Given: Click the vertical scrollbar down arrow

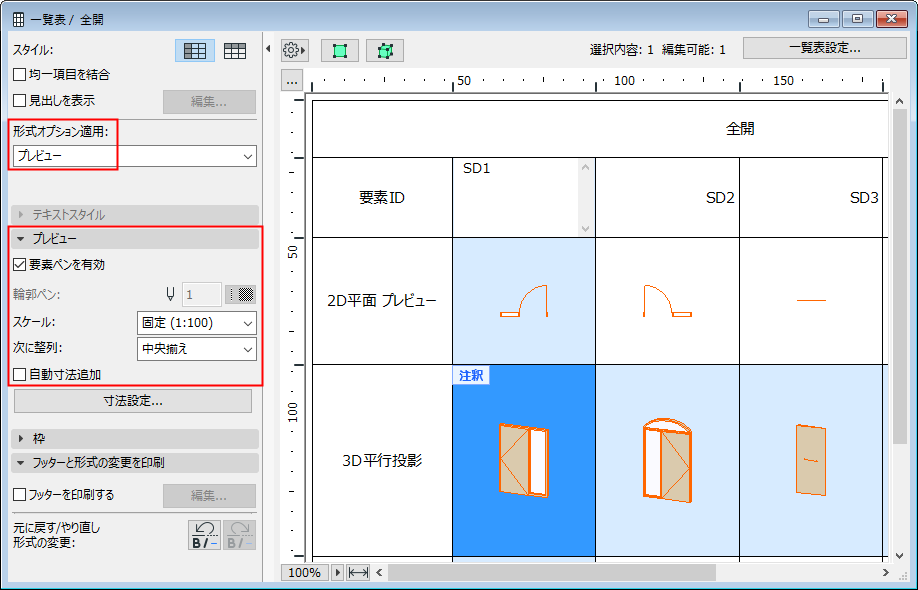Looking at the screenshot, I should pyautogui.click(x=900, y=555).
